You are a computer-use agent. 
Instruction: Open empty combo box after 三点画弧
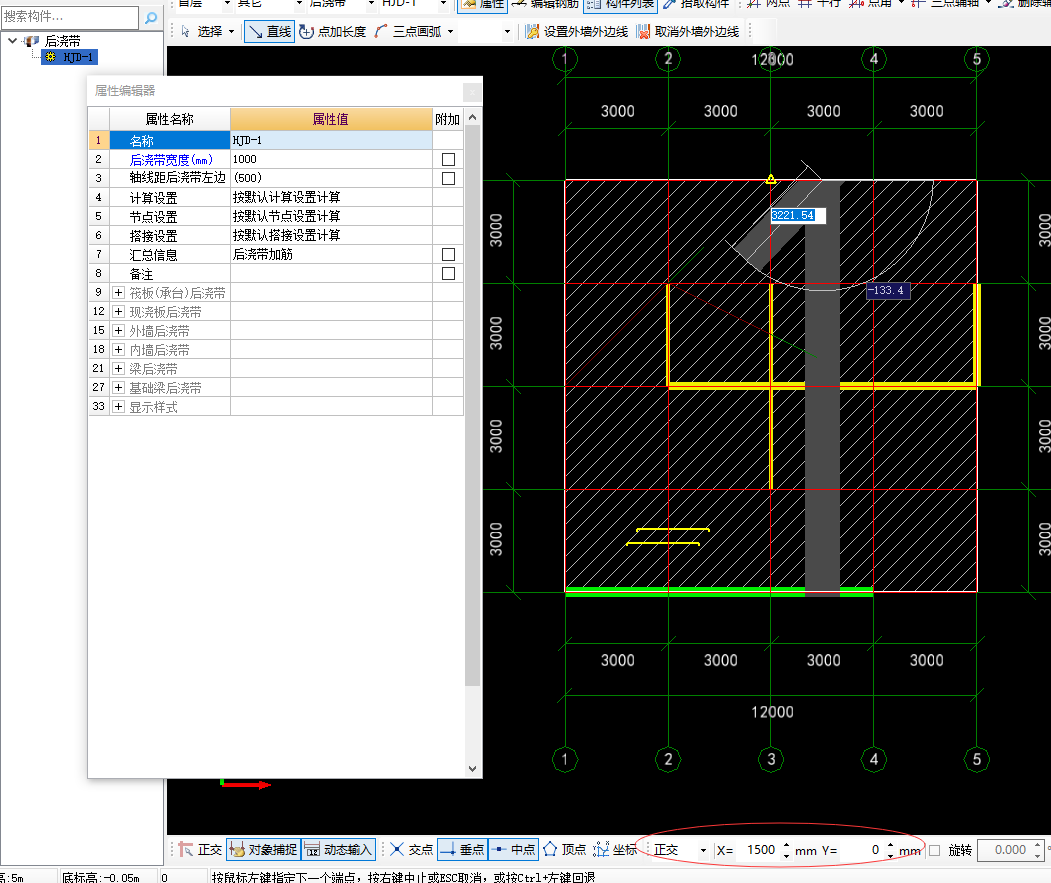pos(487,32)
